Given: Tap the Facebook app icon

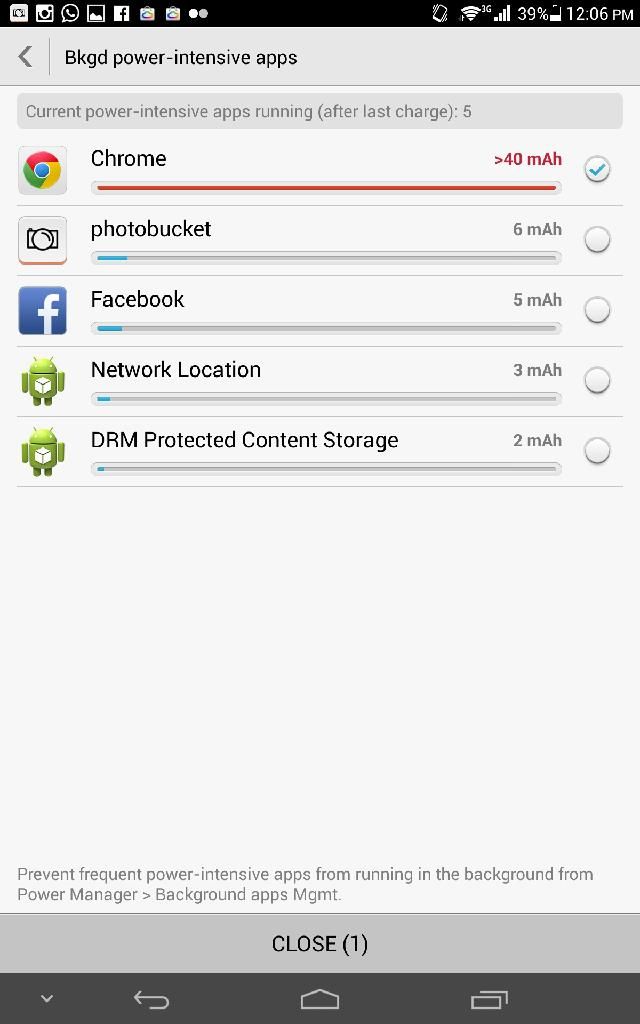Looking at the screenshot, I should click(x=42, y=310).
